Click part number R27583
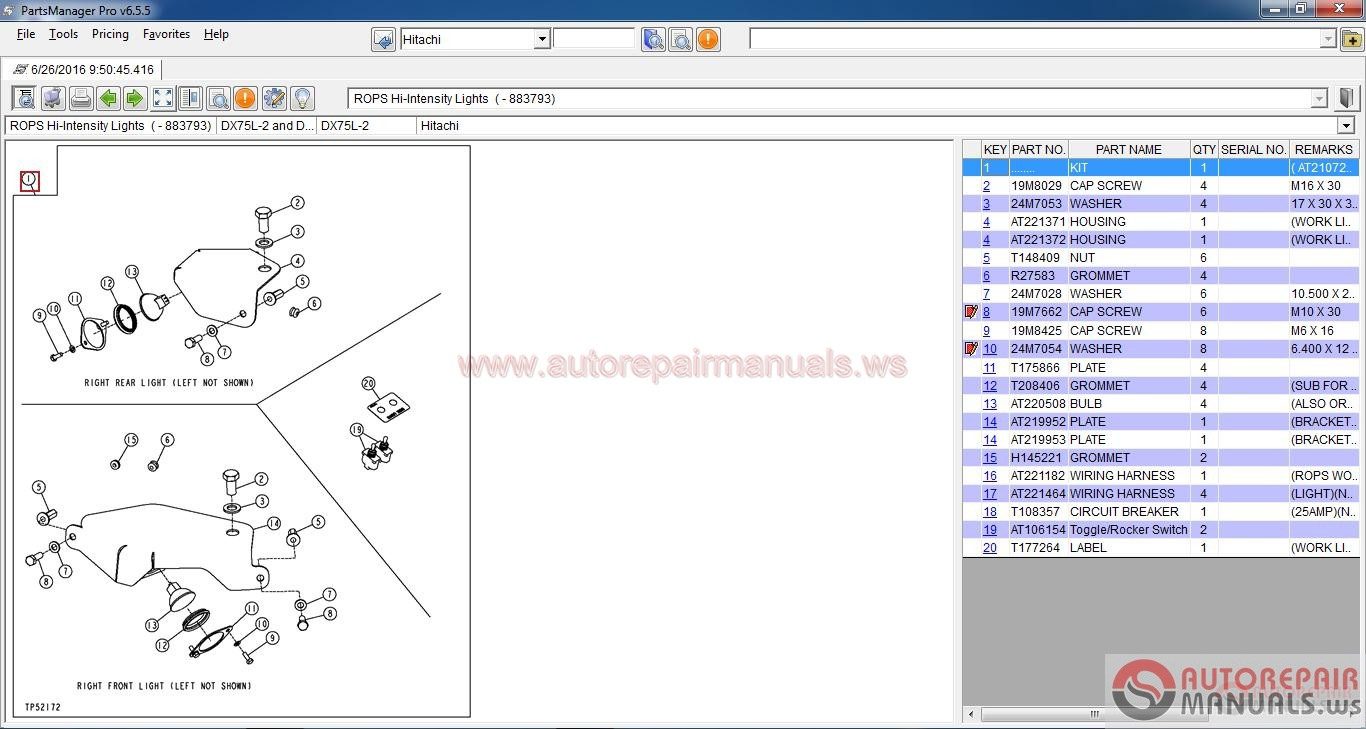 (x=1033, y=276)
